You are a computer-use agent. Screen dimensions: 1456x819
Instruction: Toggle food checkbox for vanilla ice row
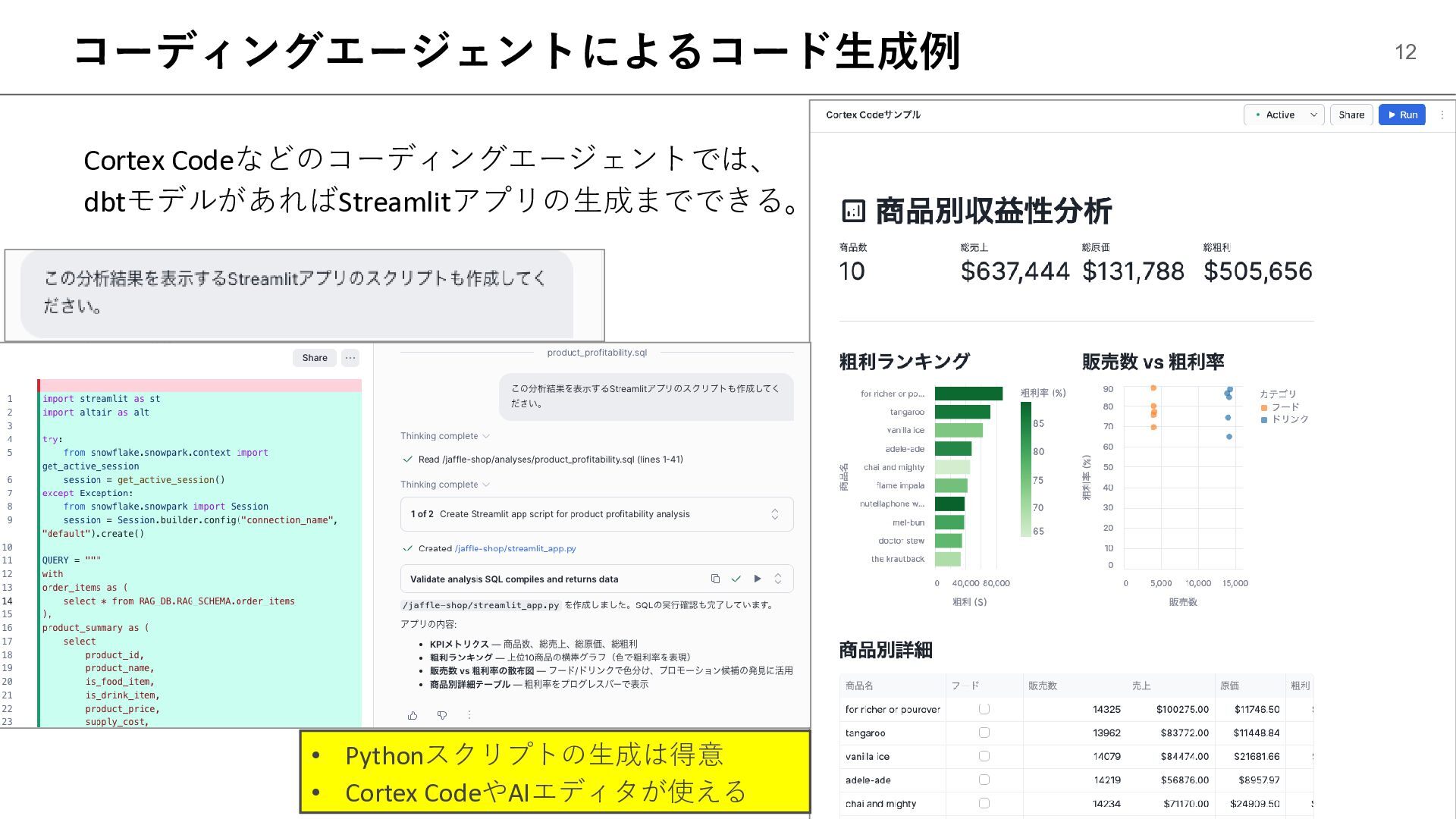pyautogui.click(x=984, y=756)
